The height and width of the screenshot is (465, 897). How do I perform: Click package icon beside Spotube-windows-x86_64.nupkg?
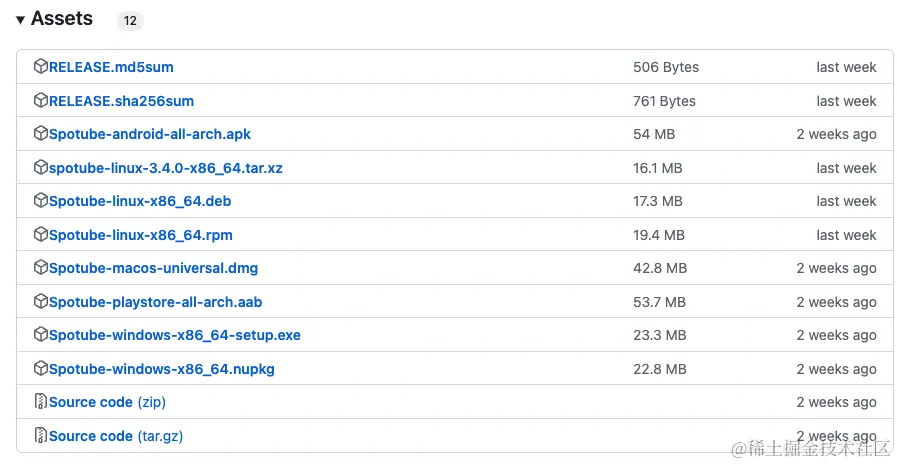(41, 368)
